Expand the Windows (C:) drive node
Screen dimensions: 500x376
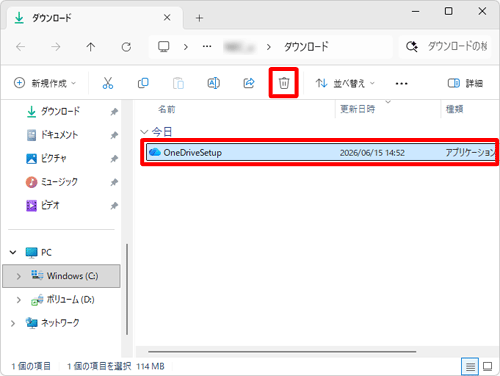[19, 276]
